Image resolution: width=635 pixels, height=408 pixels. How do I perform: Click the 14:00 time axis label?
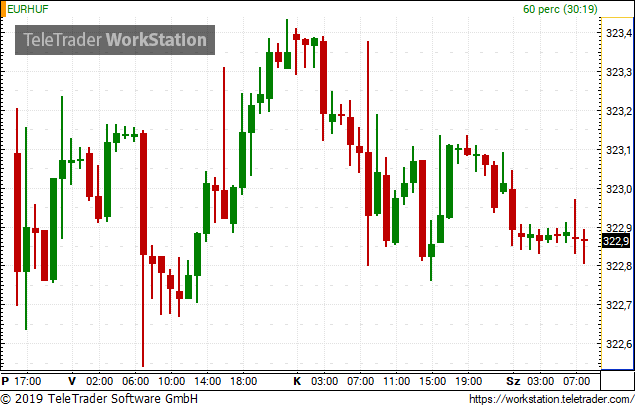click(x=207, y=381)
